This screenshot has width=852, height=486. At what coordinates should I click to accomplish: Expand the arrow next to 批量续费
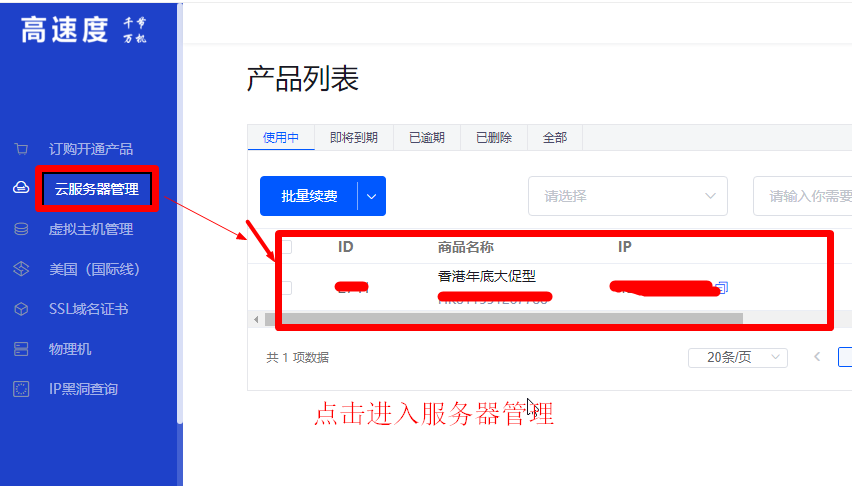pos(372,196)
